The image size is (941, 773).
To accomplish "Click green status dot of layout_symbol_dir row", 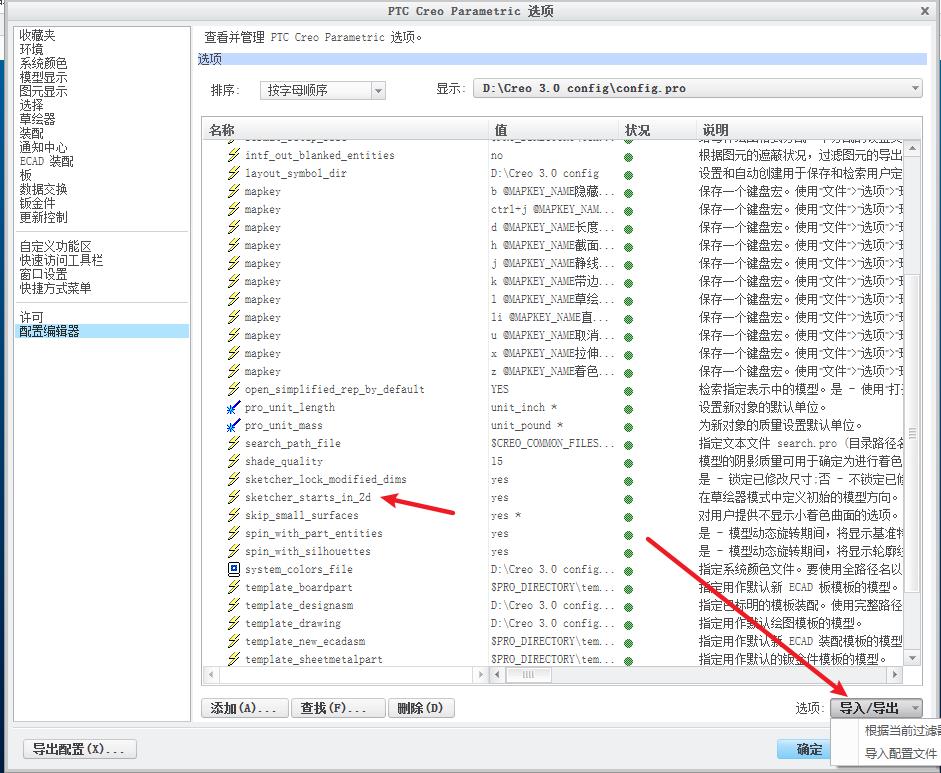I will pyautogui.click(x=628, y=175).
